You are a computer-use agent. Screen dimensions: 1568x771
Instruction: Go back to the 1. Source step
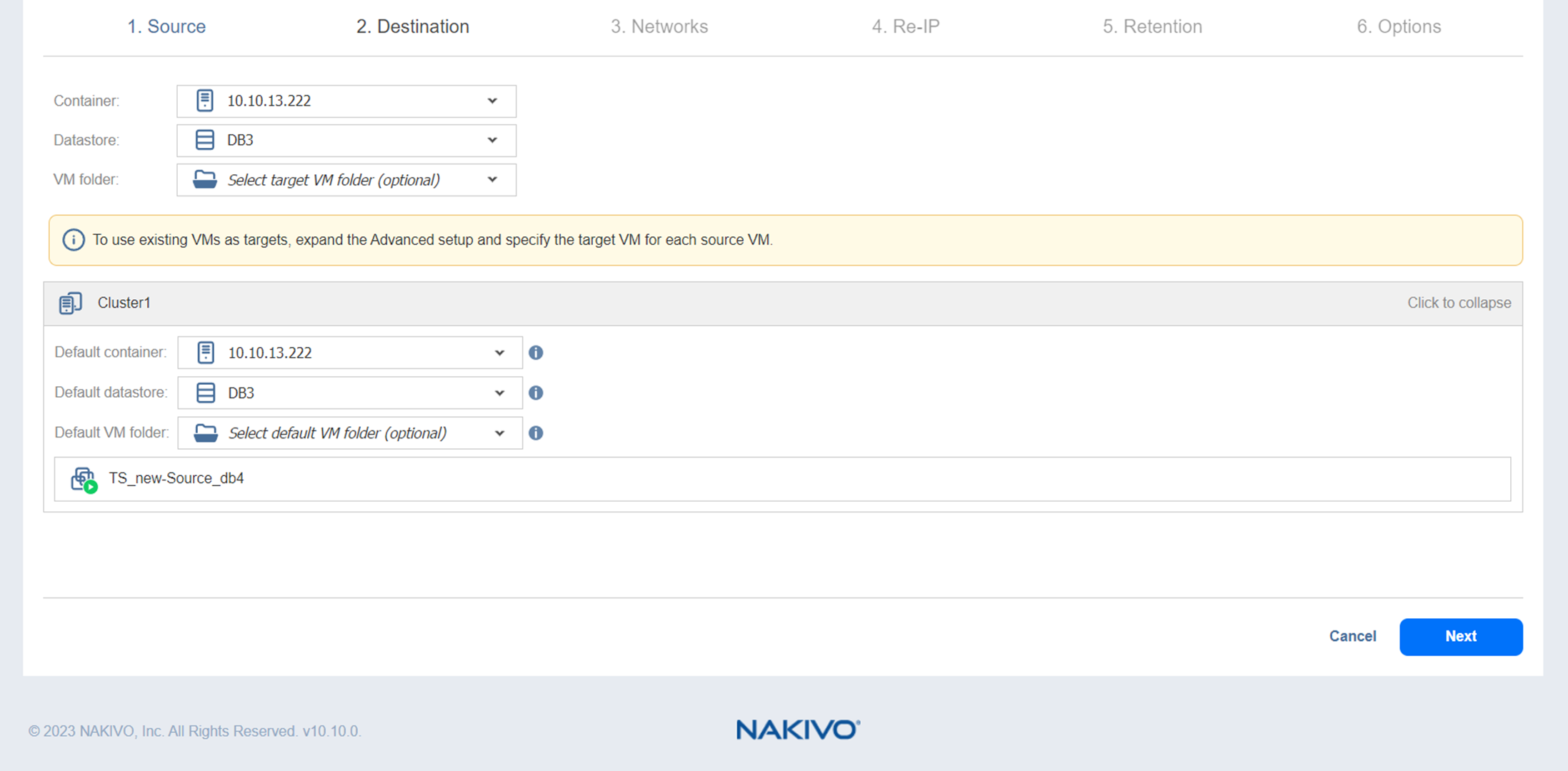(166, 26)
